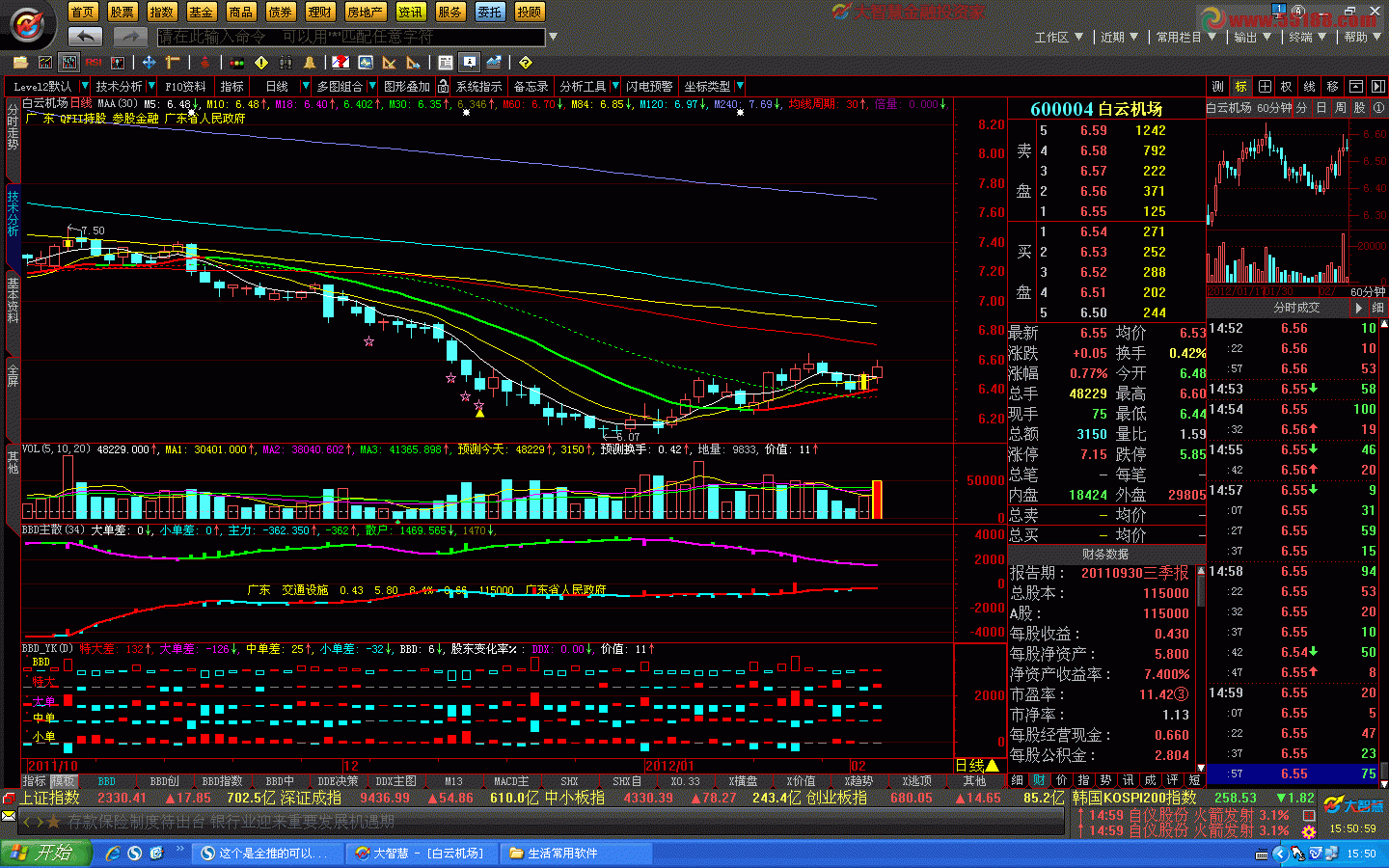Screen dimensions: 1389x868
Task: Click the red question mark chart icon
Action: [x=340, y=63]
